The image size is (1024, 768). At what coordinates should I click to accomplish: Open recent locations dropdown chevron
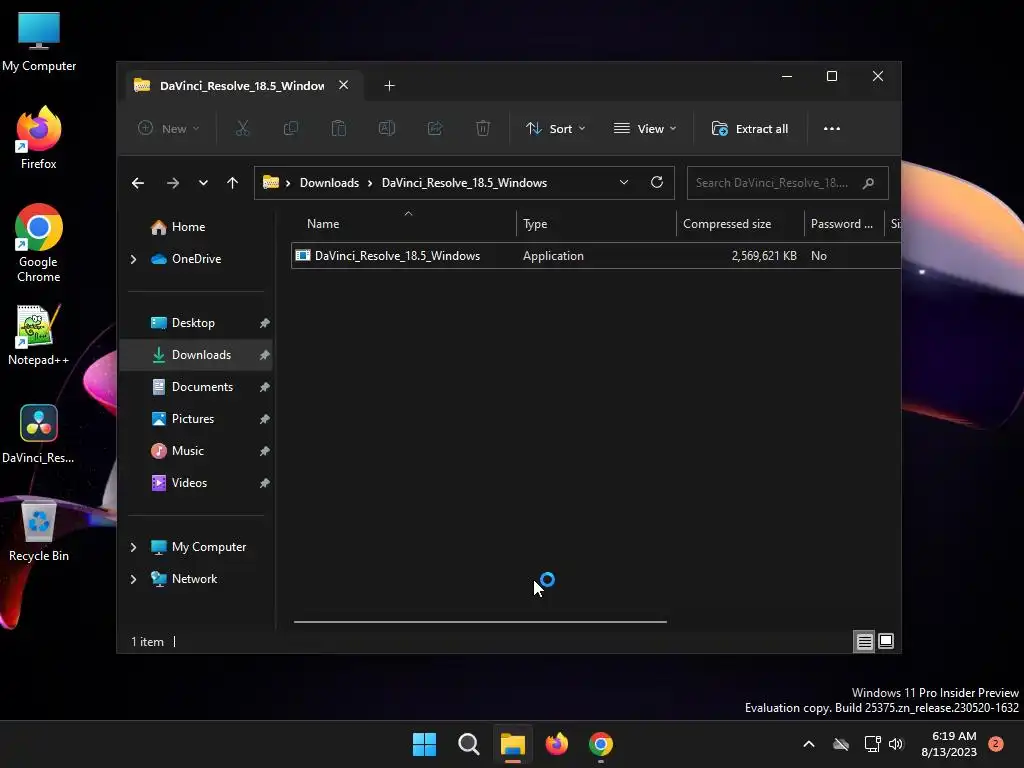[203, 183]
